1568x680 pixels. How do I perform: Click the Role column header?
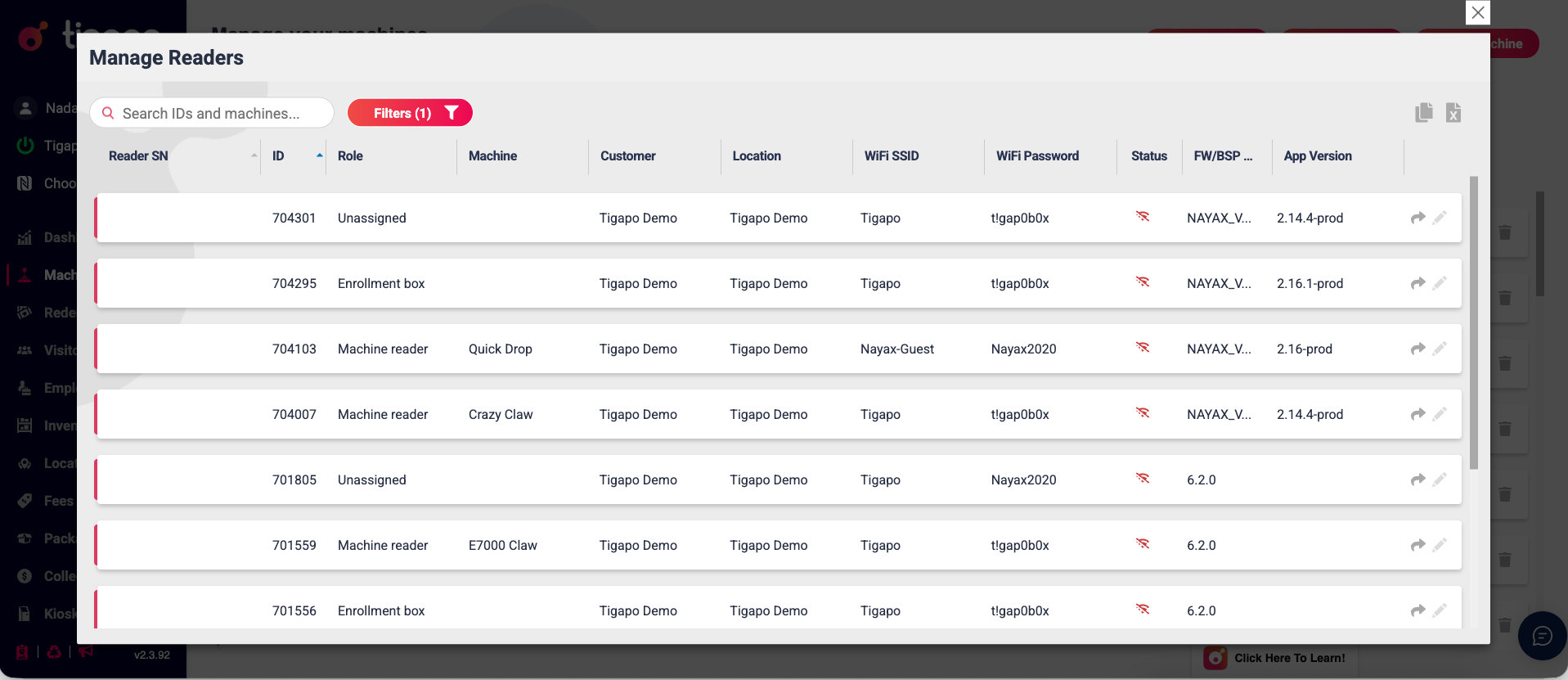tap(350, 156)
